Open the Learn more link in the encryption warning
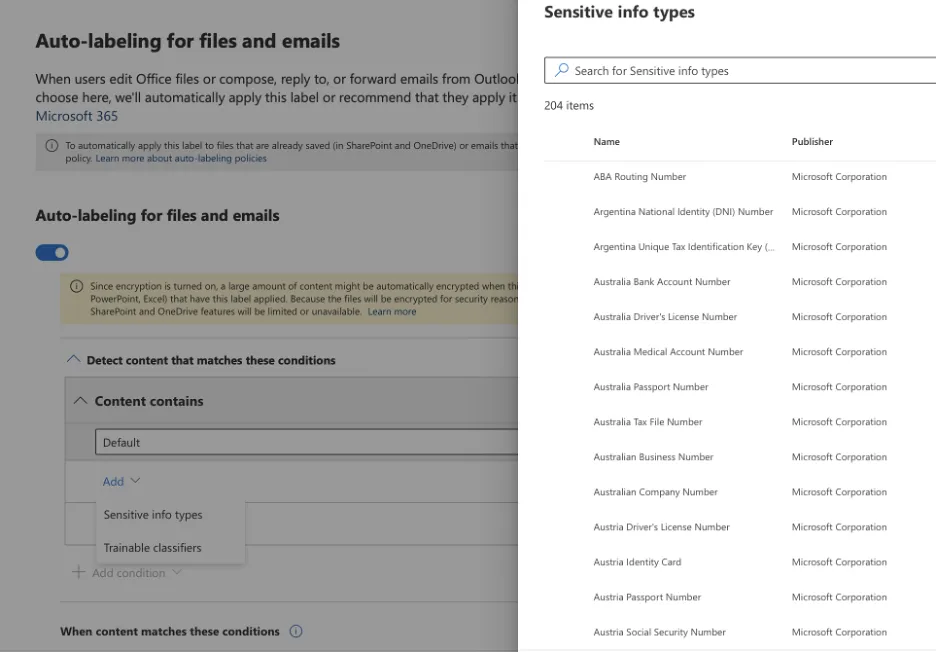936x652 pixels. click(x=392, y=312)
